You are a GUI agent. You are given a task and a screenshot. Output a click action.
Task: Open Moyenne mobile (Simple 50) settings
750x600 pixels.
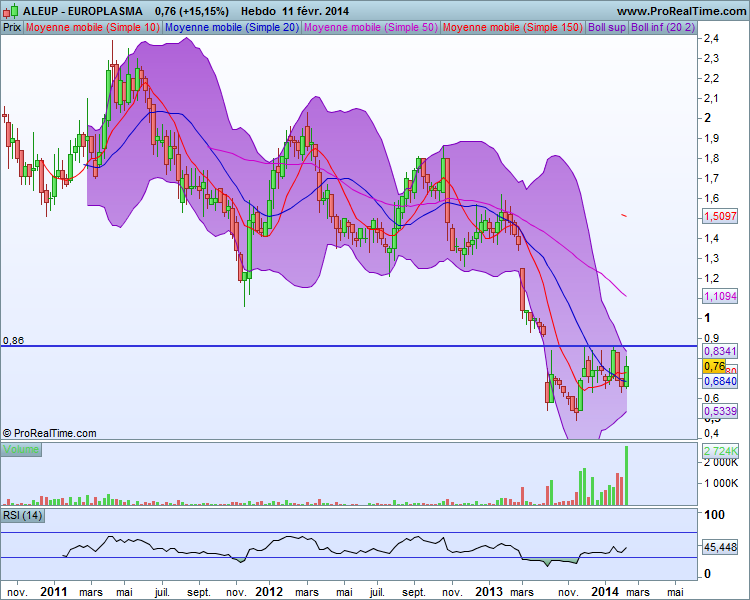click(371, 27)
